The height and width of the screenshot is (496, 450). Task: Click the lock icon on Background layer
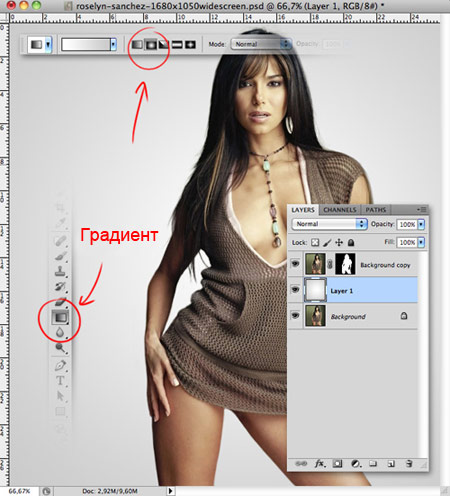(x=404, y=315)
